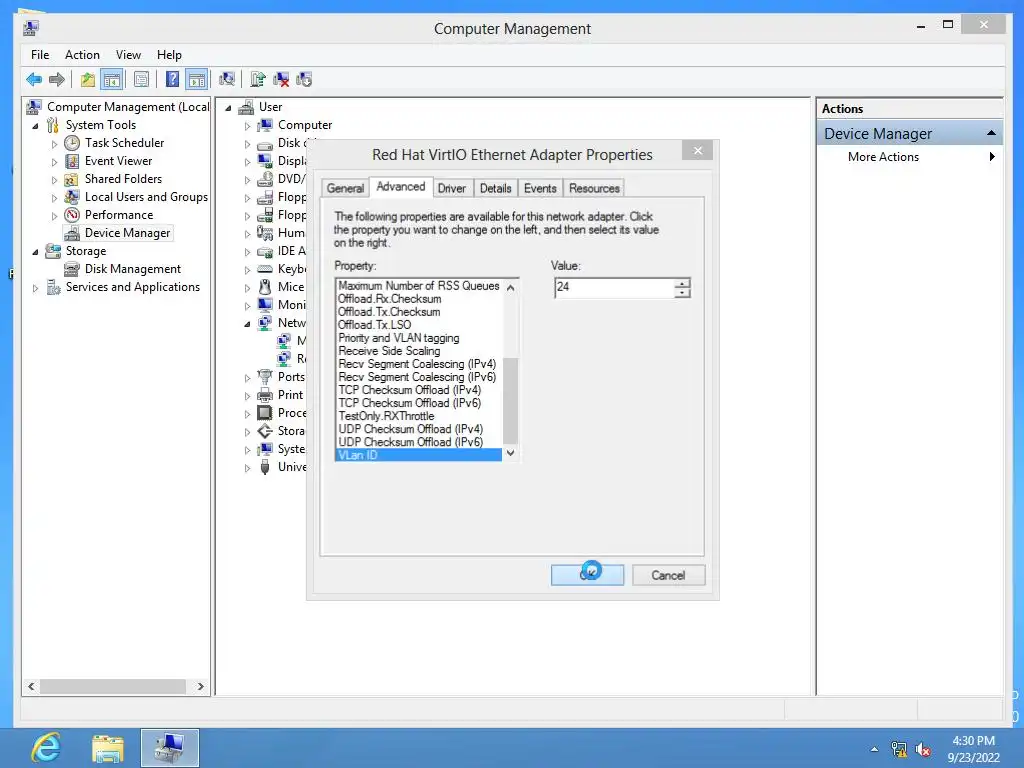Image resolution: width=1024 pixels, height=768 pixels.
Task: Click the Cancel button
Action: coord(668,575)
